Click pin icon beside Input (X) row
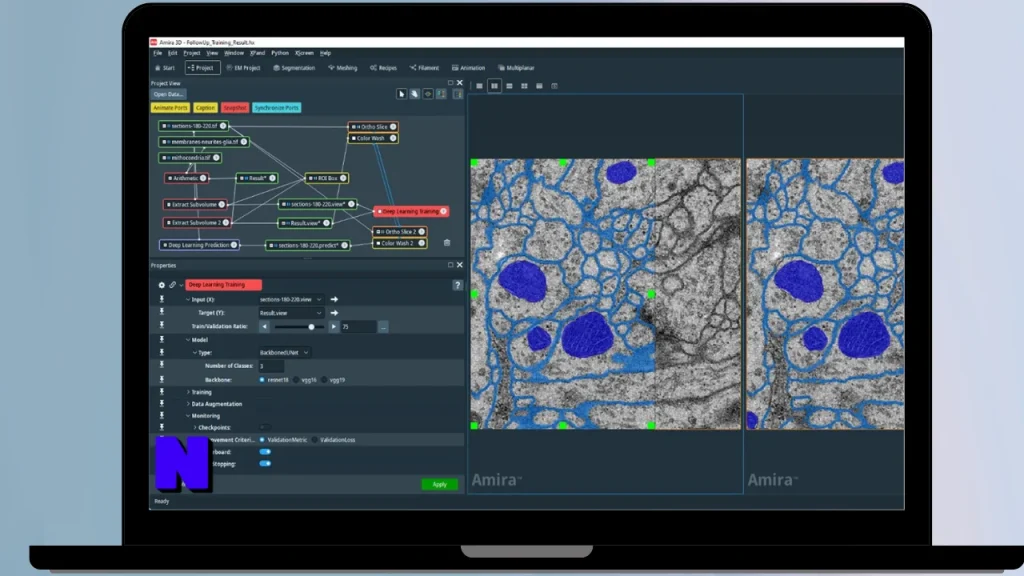 162,299
